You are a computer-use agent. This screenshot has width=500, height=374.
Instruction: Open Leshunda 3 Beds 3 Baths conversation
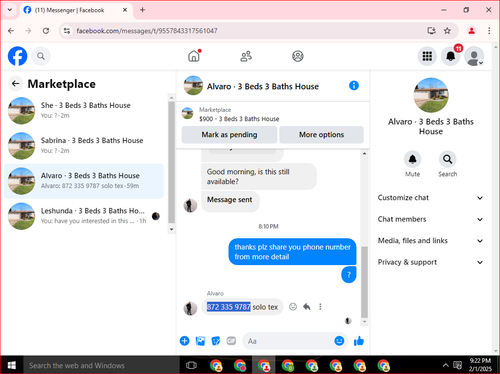pyautogui.click(x=84, y=216)
